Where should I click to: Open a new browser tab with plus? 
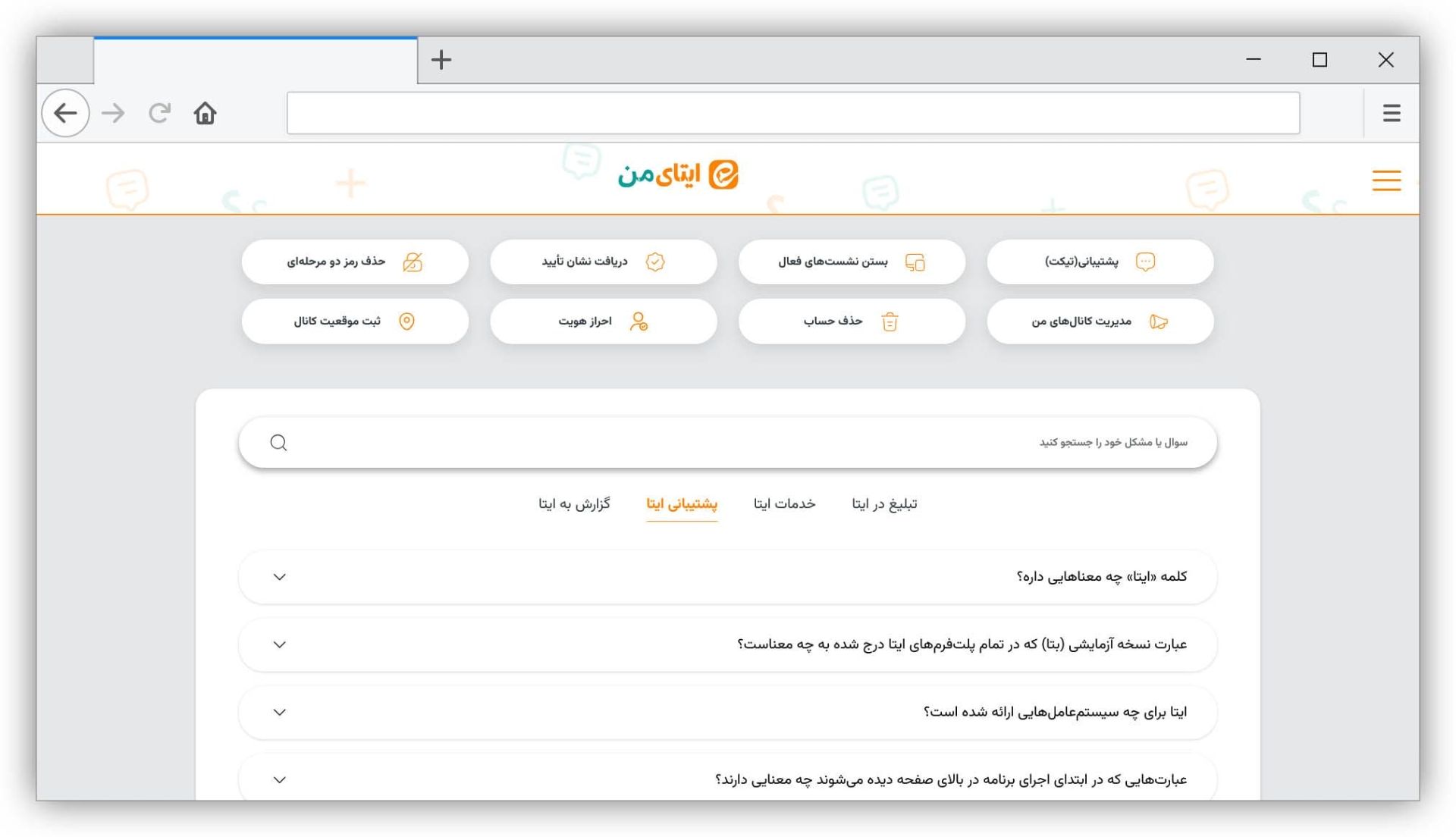[441, 59]
